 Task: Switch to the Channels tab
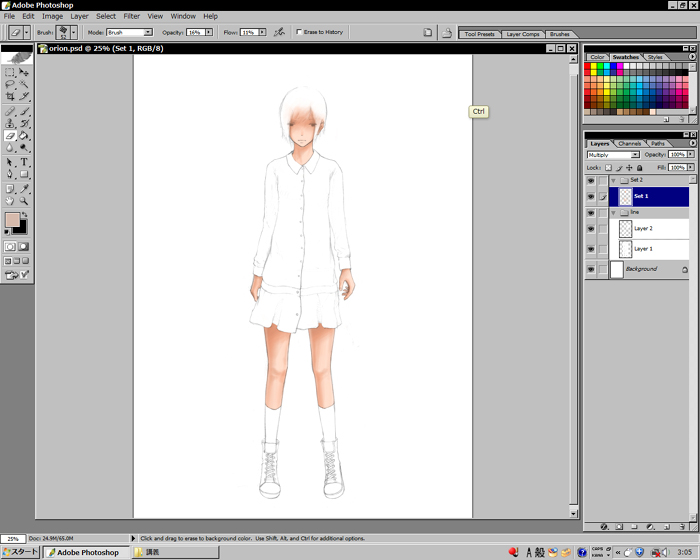pos(629,144)
